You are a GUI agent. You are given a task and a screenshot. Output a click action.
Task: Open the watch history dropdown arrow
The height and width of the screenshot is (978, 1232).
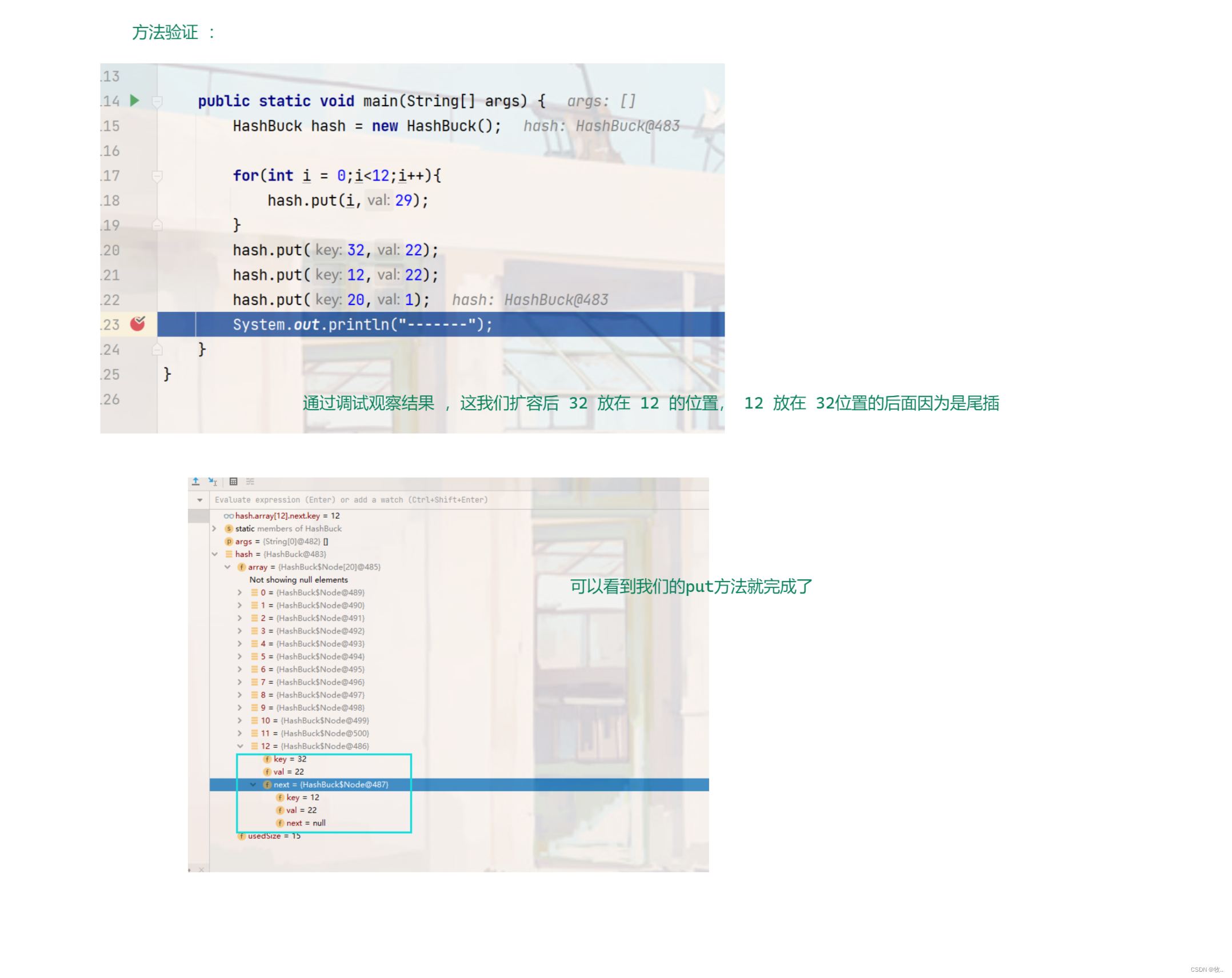(x=199, y=500)
